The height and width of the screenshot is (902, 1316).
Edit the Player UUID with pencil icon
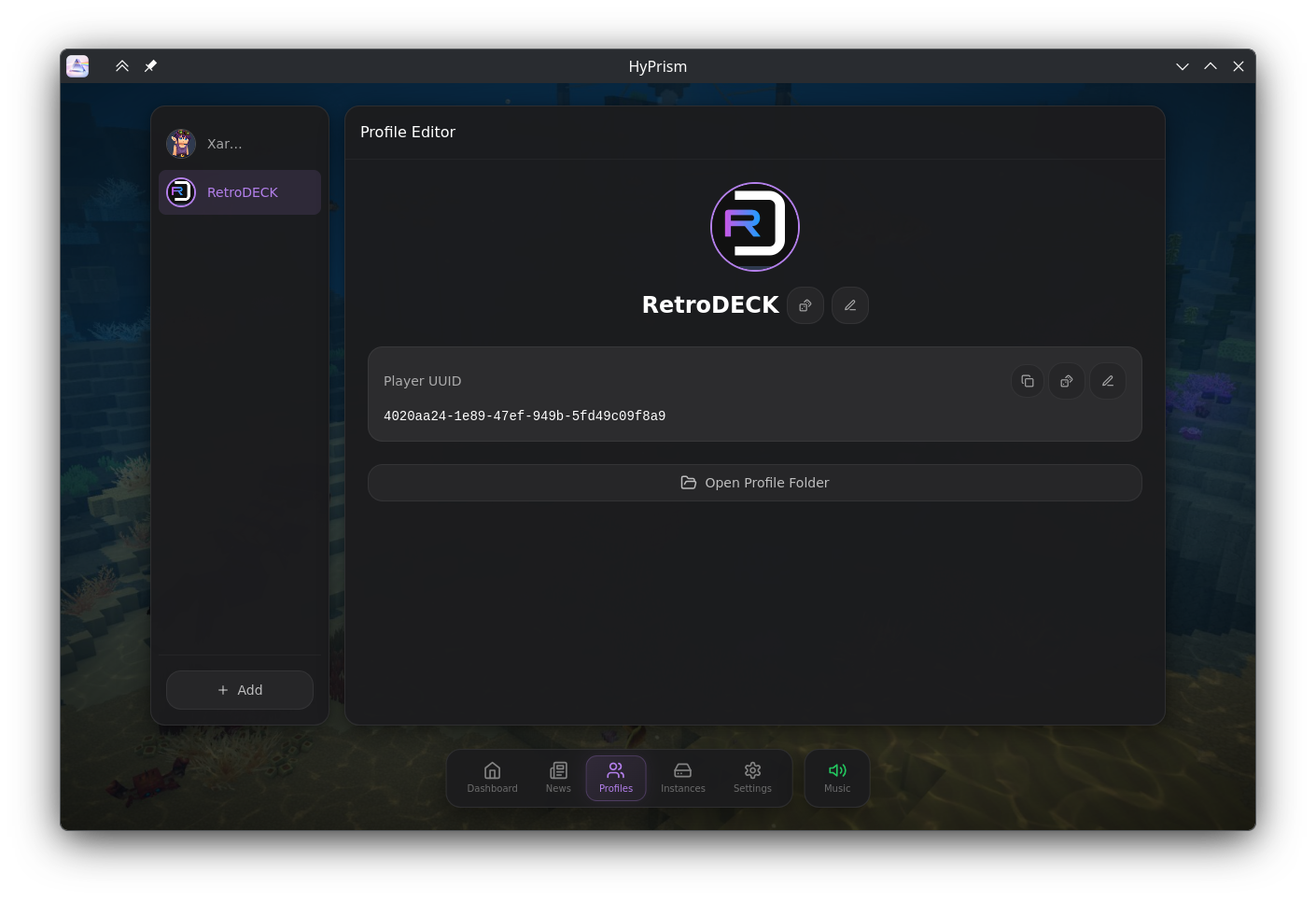click(x=1108, y=381)
